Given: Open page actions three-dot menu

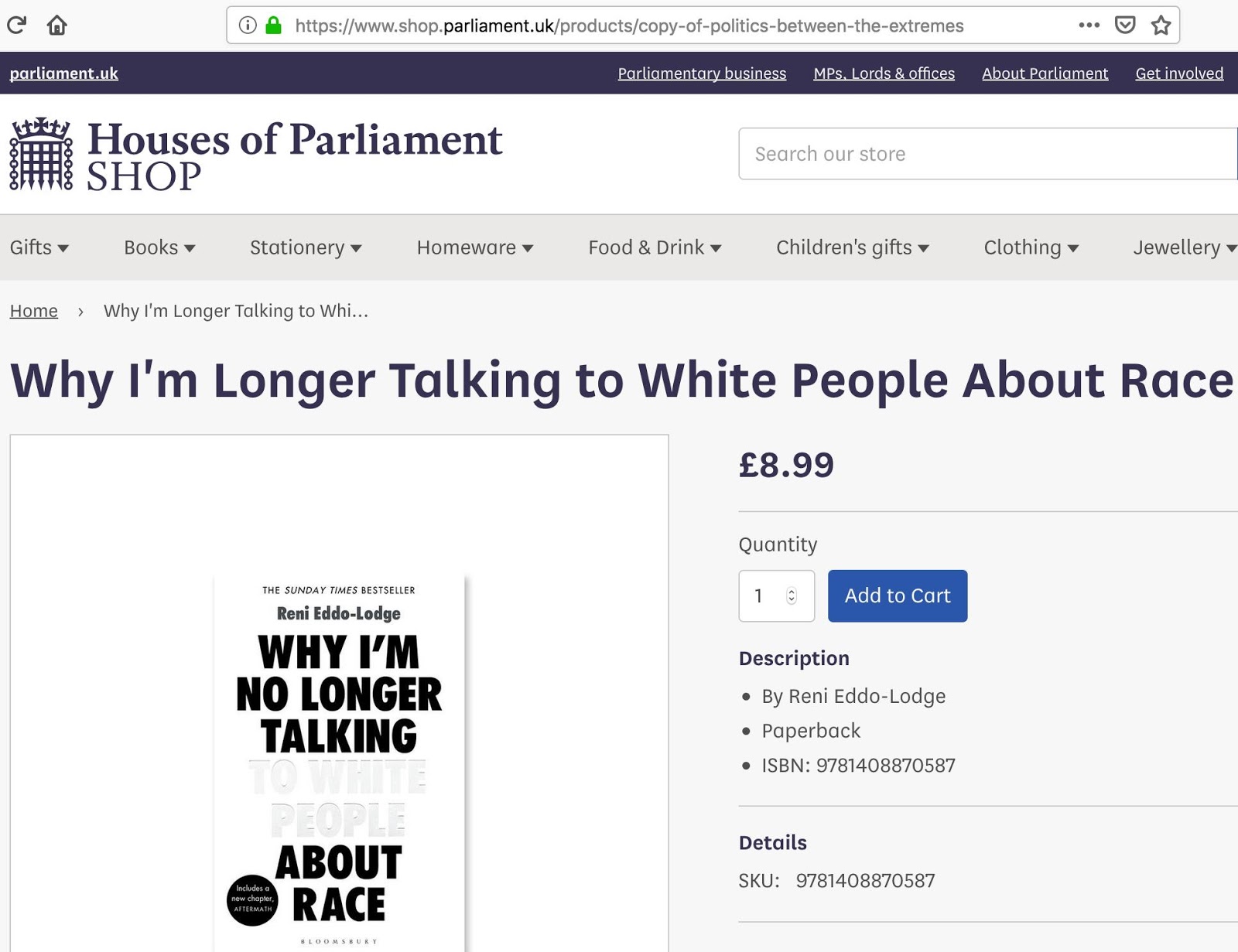Looking at the screenshot, I should (1089, 26).
